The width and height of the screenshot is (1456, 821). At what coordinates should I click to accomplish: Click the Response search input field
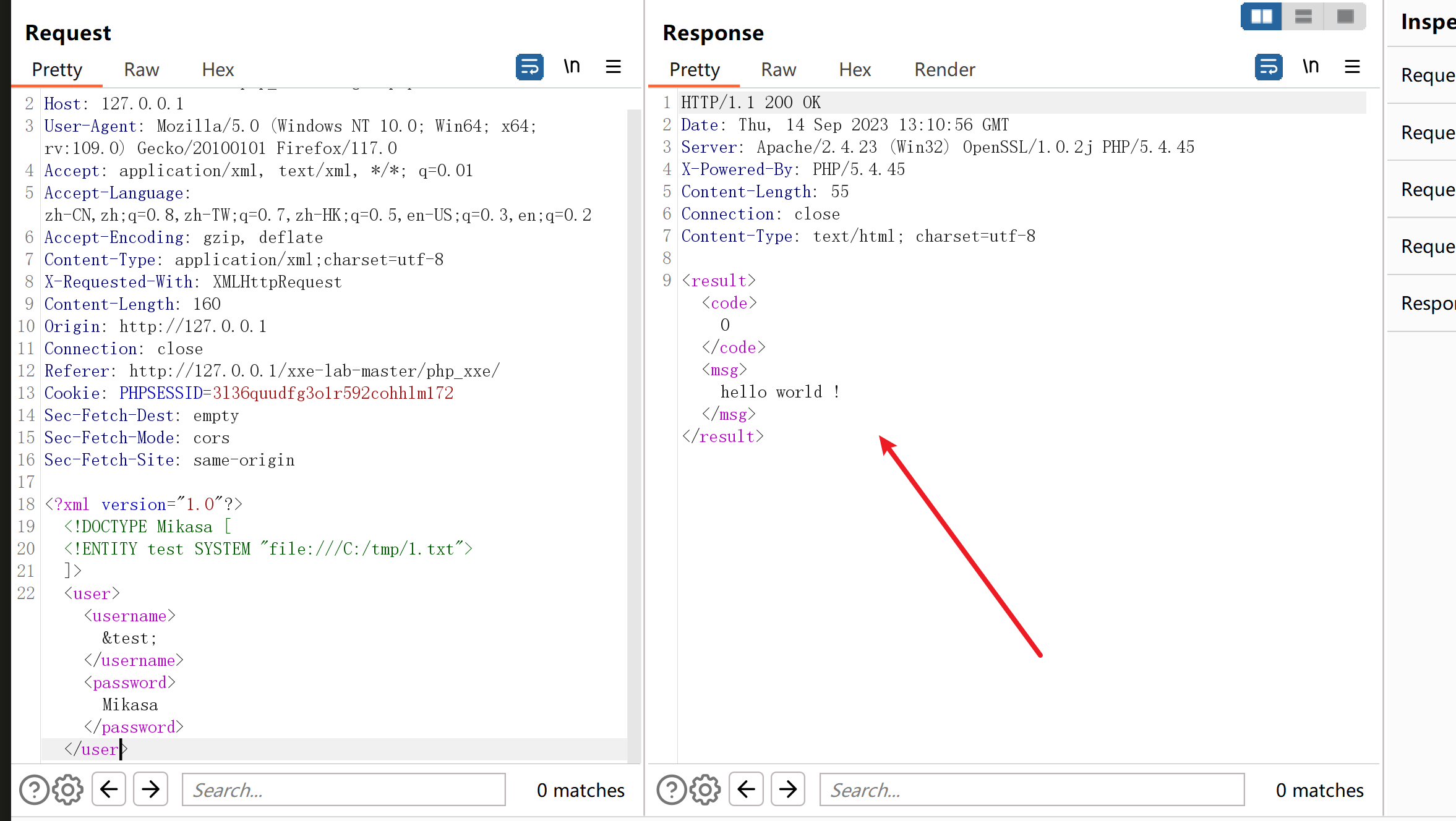click(1031, 789)
